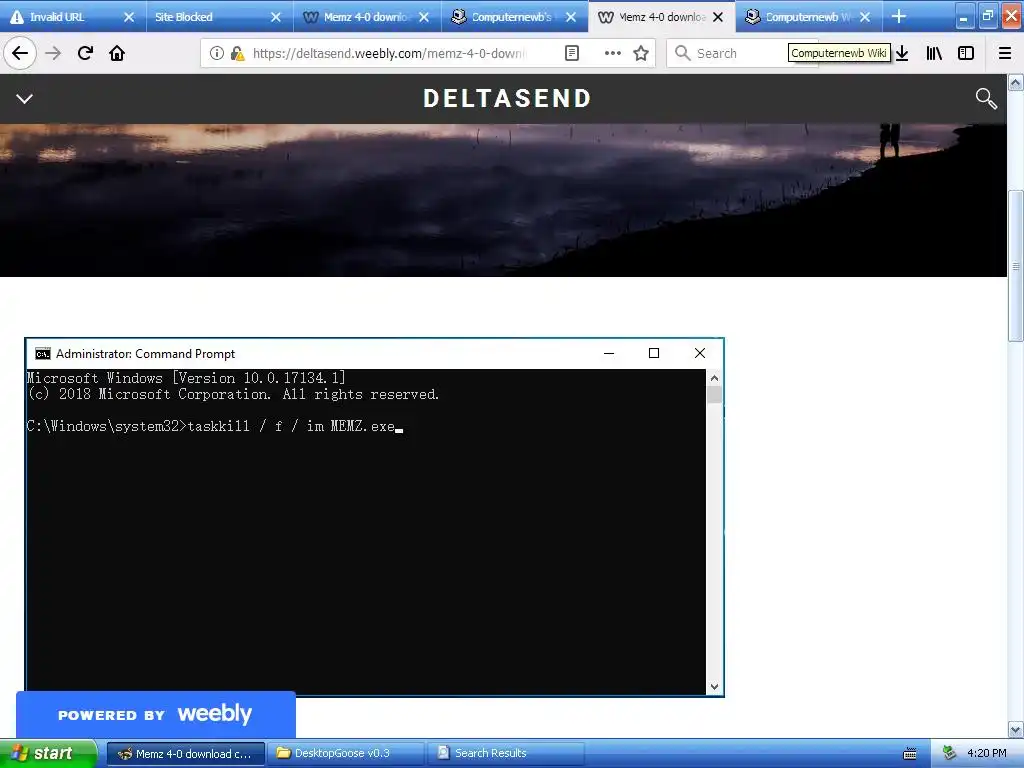Viewport: 1024px width, 768px height.
Task: Click the page scrollbar down arrow
Action: [x=1016, y=729]
